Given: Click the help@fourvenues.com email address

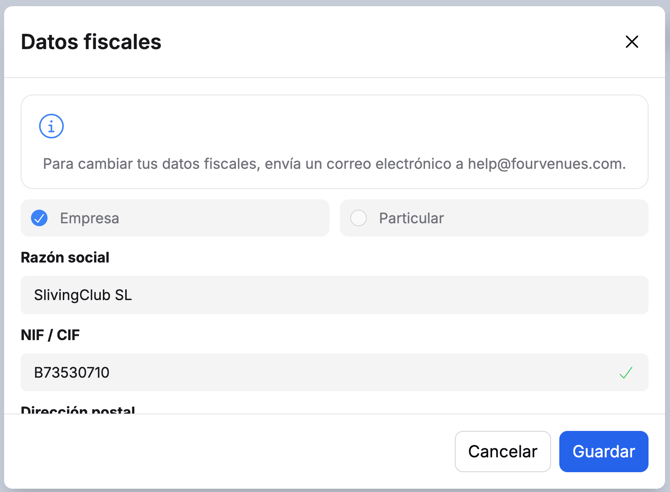Looking at the screenshot, I should coord(546,164).
